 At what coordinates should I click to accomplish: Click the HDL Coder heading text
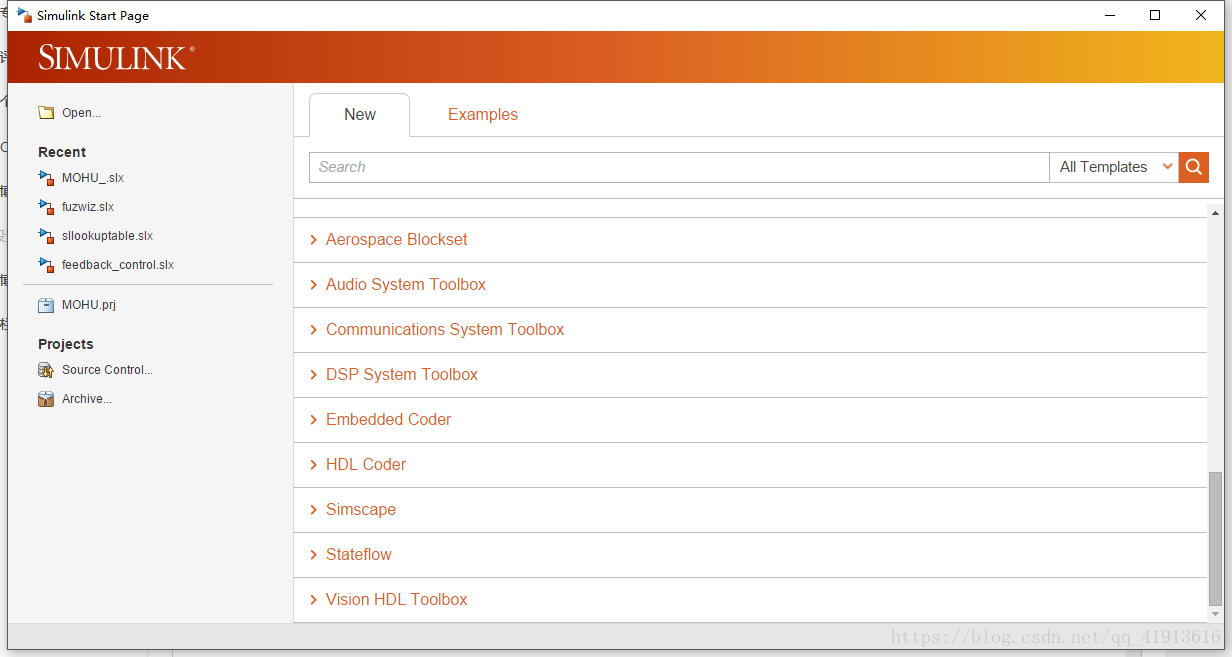(x=366, y=465)
